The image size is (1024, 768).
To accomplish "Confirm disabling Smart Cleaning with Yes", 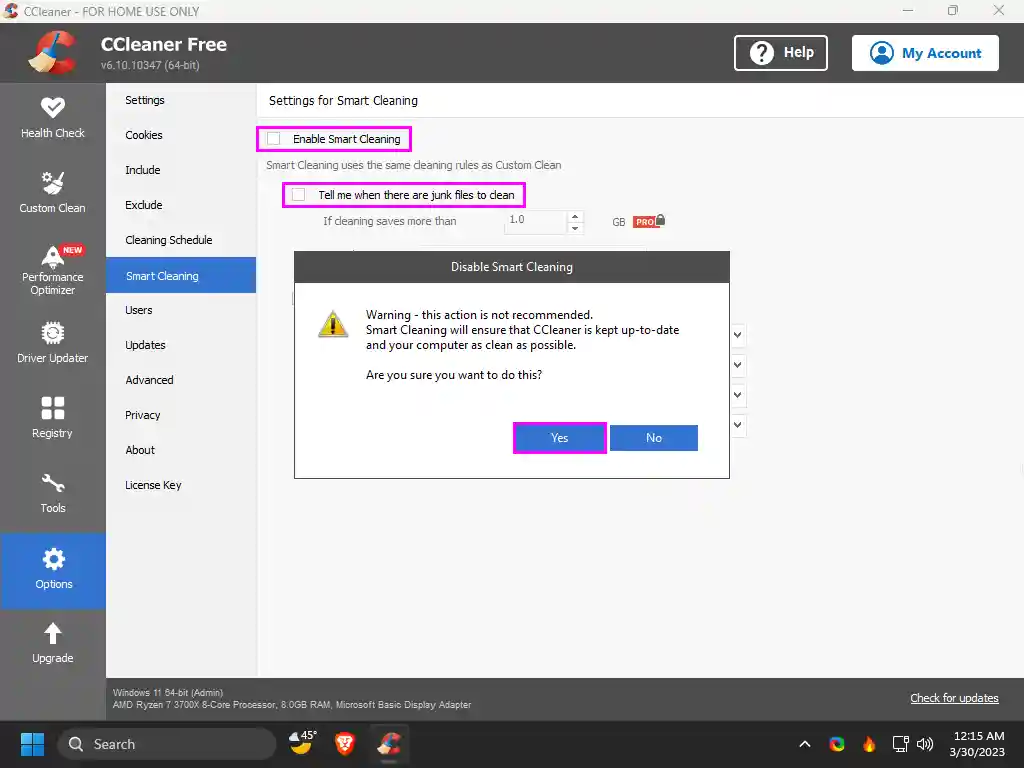I will (x=559, y=437).
